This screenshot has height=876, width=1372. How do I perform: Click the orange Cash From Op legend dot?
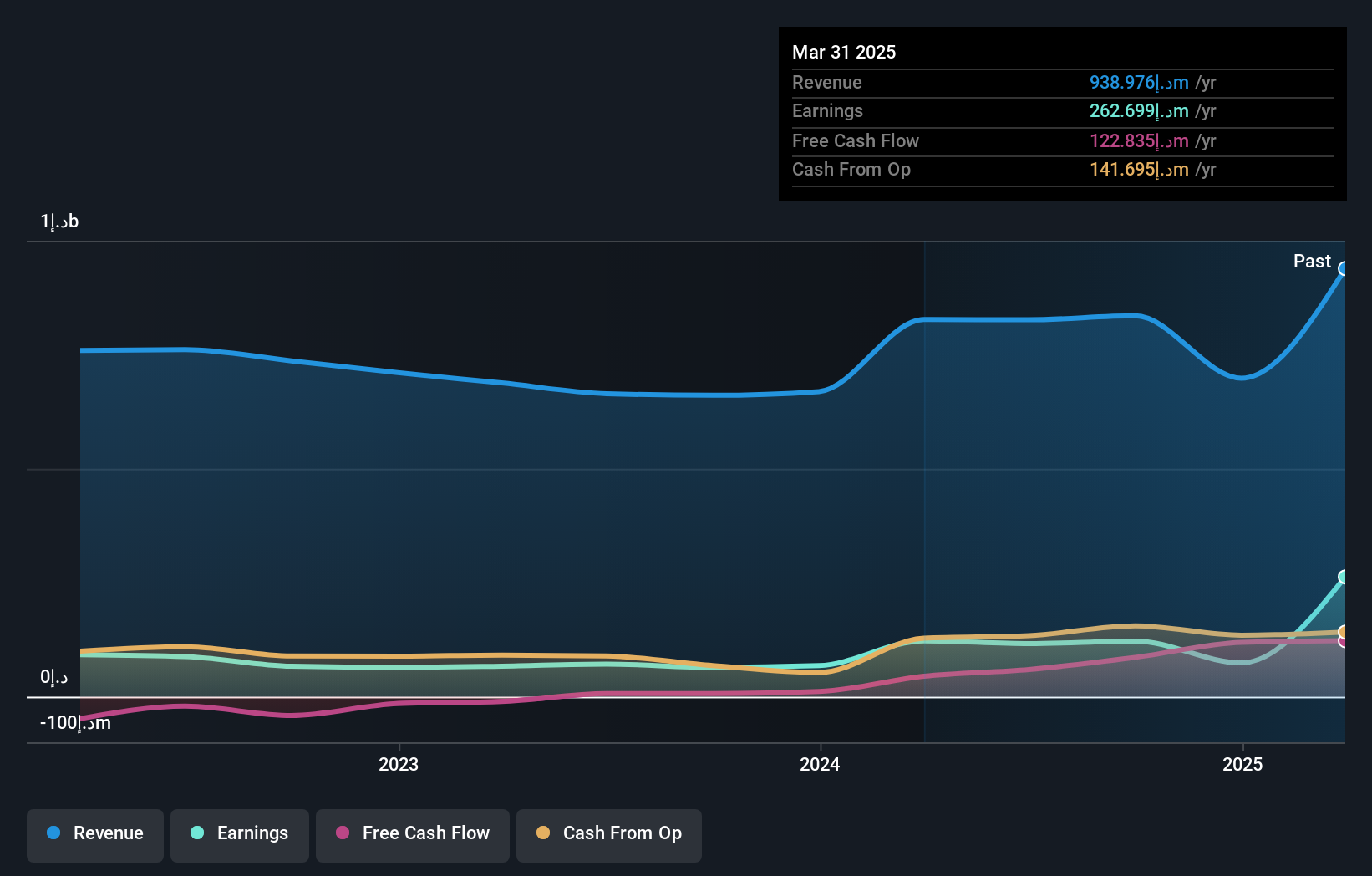[x=543, y=833]
